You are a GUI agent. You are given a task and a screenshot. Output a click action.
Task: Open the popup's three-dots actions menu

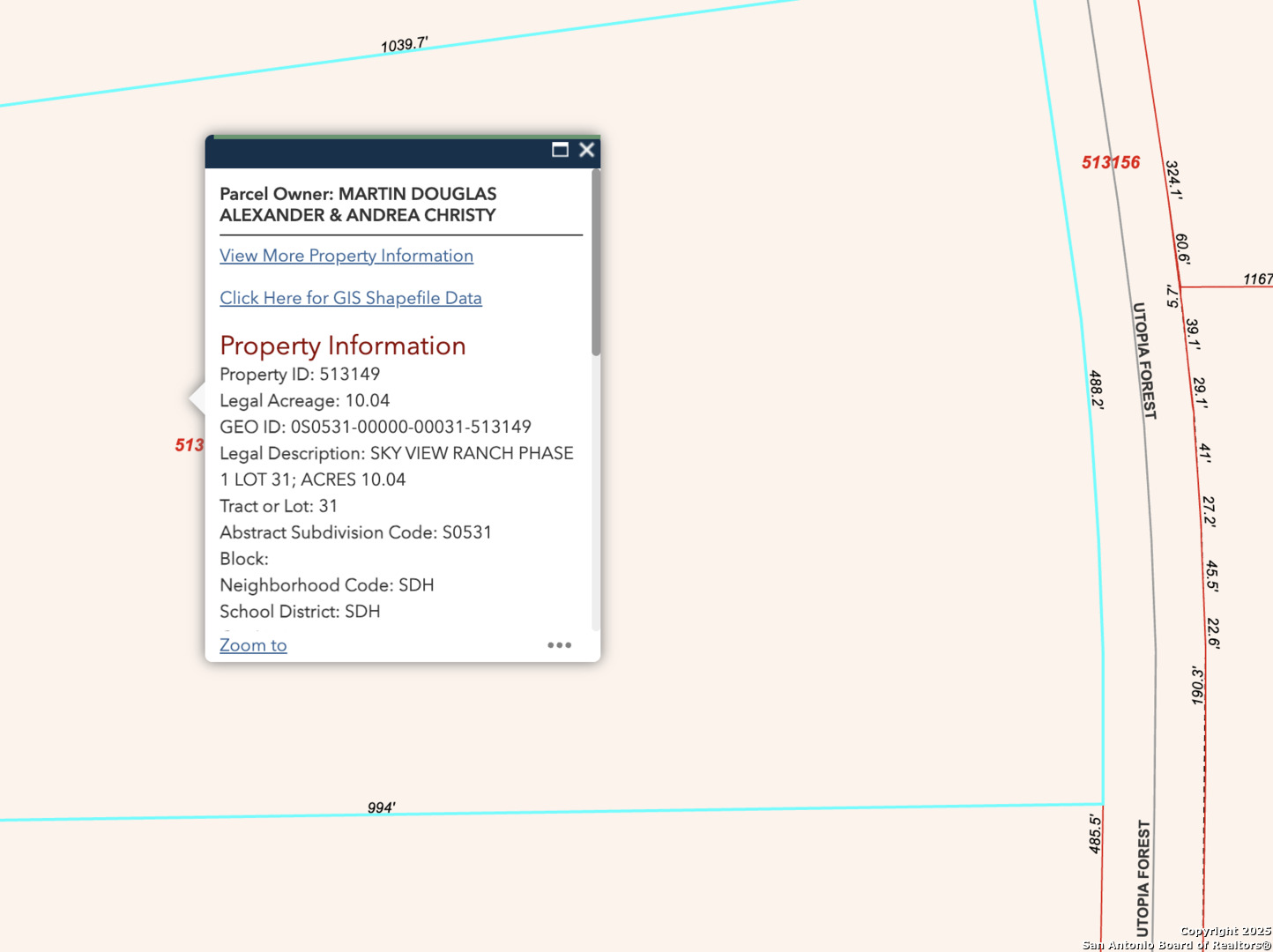559,645
